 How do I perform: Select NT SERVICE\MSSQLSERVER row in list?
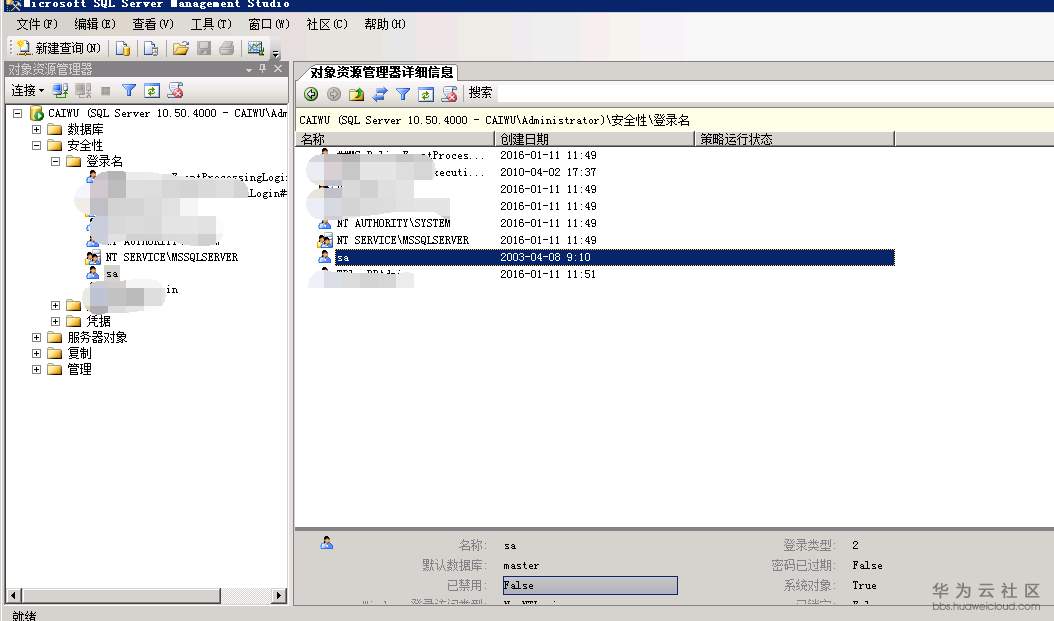point(403,240)
